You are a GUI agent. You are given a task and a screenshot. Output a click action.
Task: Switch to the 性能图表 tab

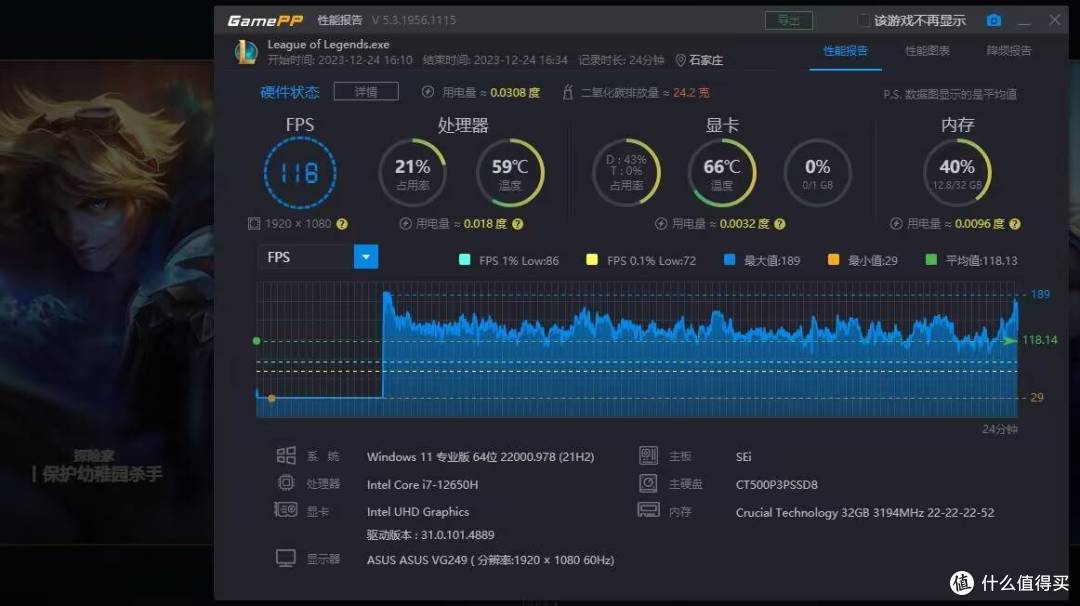[x=927, y=51]
